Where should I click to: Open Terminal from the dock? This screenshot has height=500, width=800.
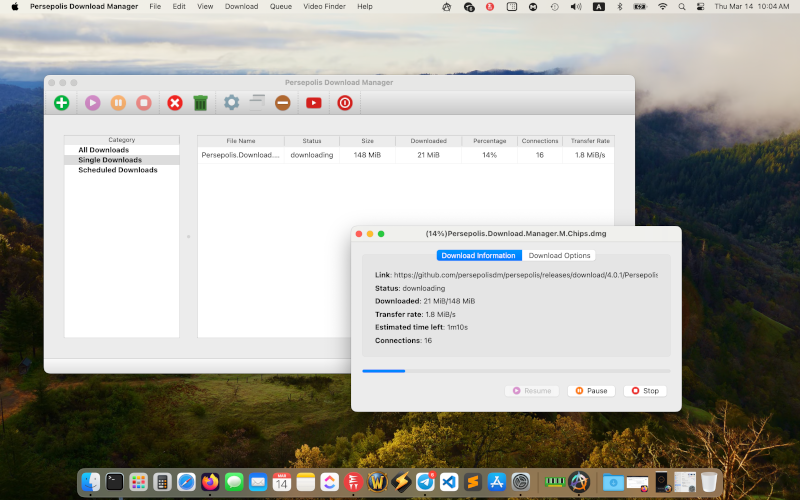(x=115, y=482)
